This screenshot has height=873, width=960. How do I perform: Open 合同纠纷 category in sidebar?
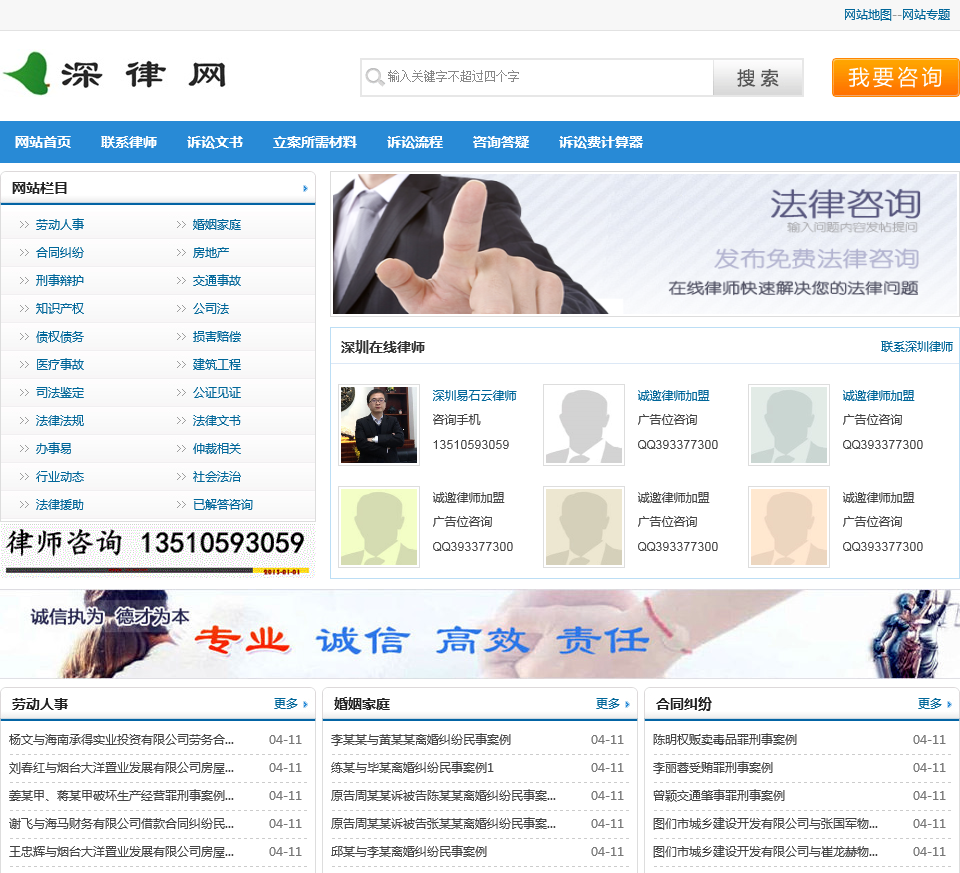59,253
